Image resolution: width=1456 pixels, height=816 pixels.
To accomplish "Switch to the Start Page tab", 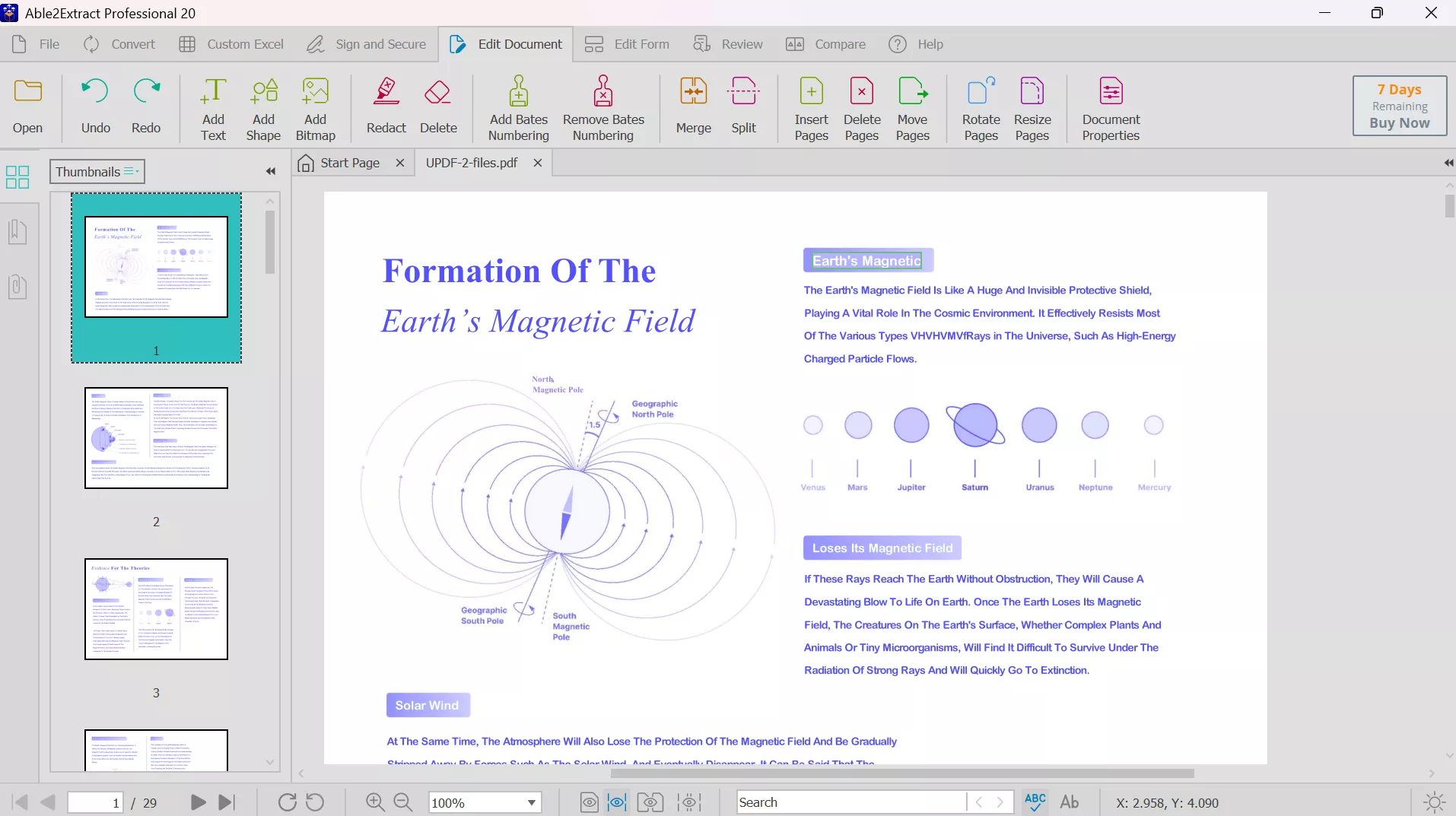I will click(x=348, y=163).
